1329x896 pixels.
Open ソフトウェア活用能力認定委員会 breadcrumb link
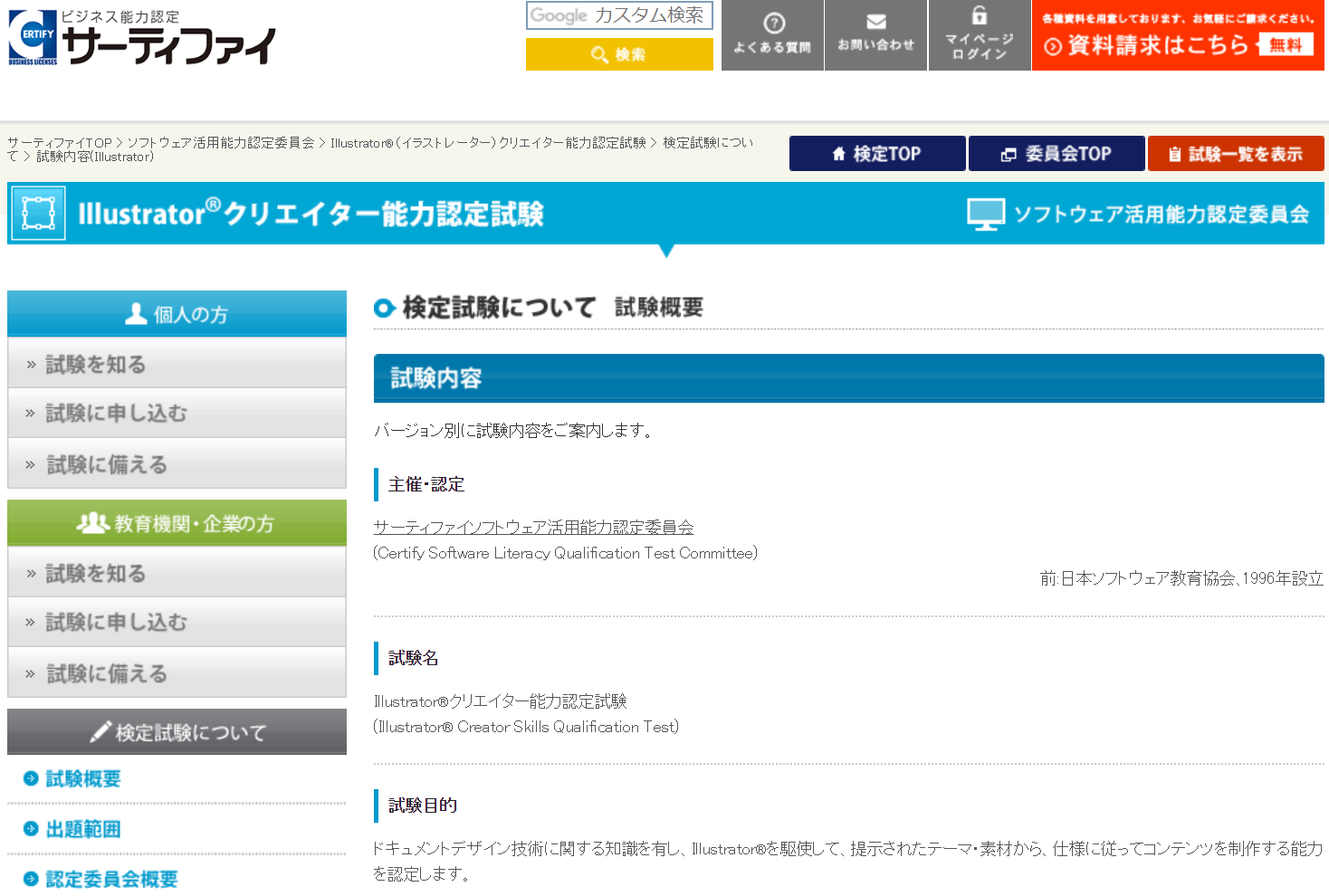tap(221, 143)
